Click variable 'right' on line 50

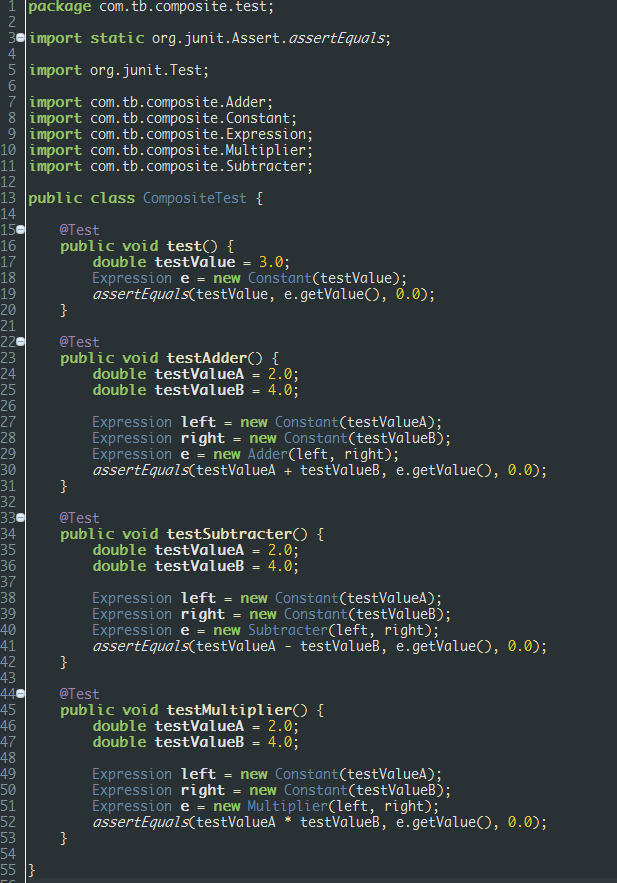pyautogui.click(x=203, y=790)
